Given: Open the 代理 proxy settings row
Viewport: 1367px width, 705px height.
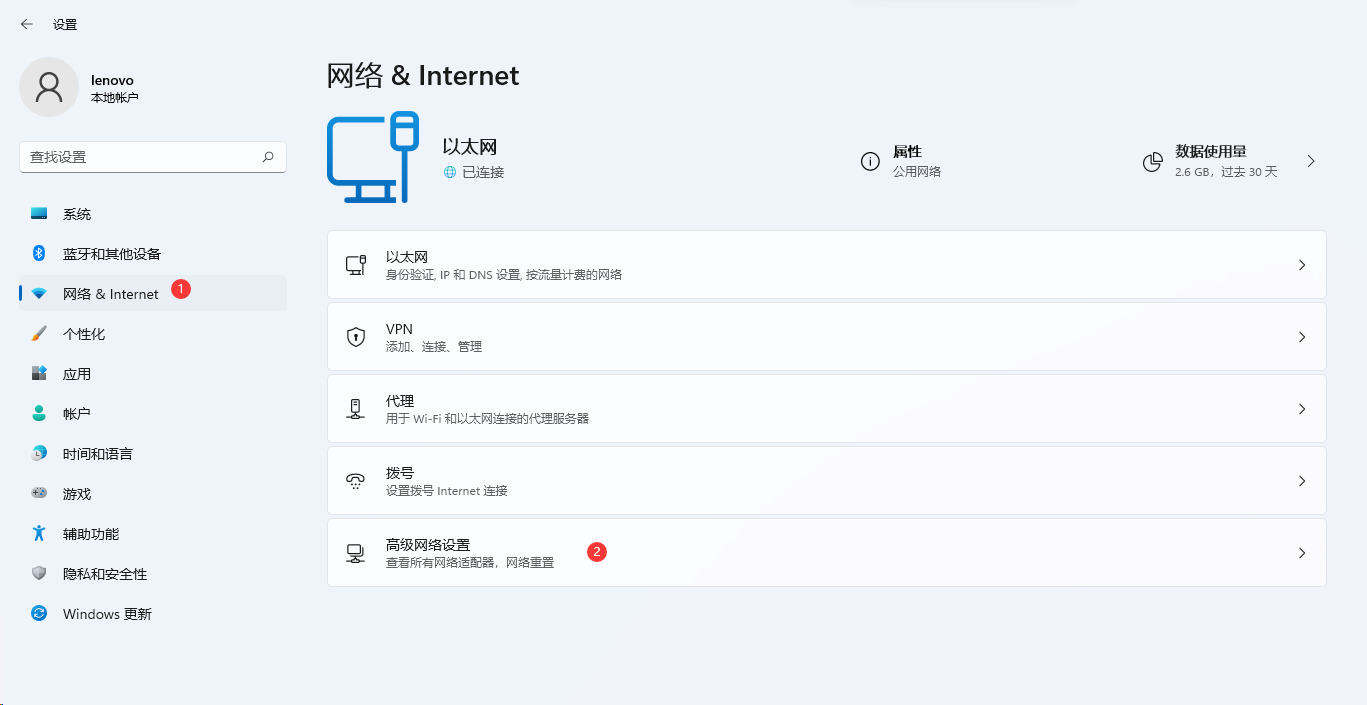Looking at the screenshot, I should point(826,408).
